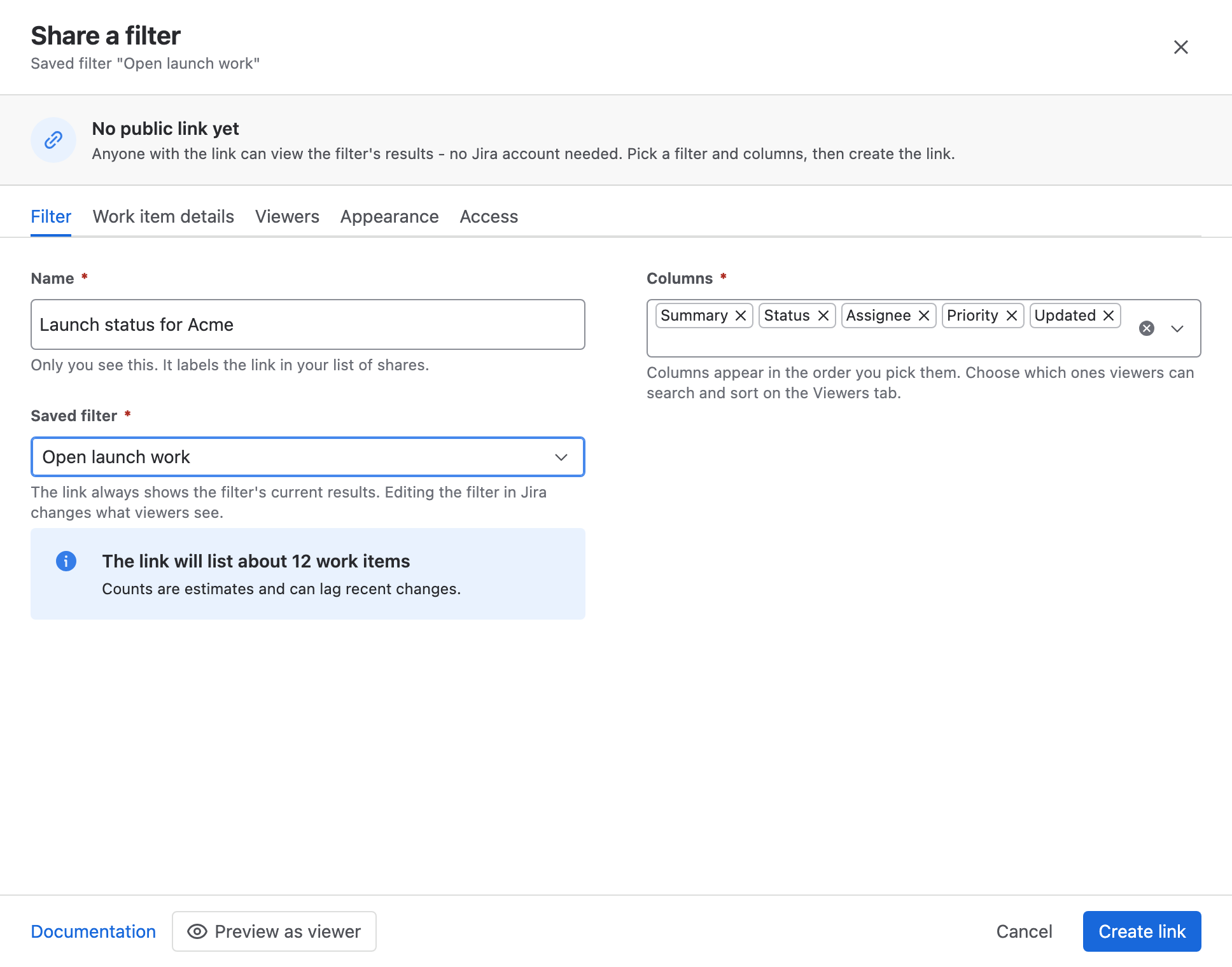Open the Saved filter dropdown
1232x967 pixels.
308,457
